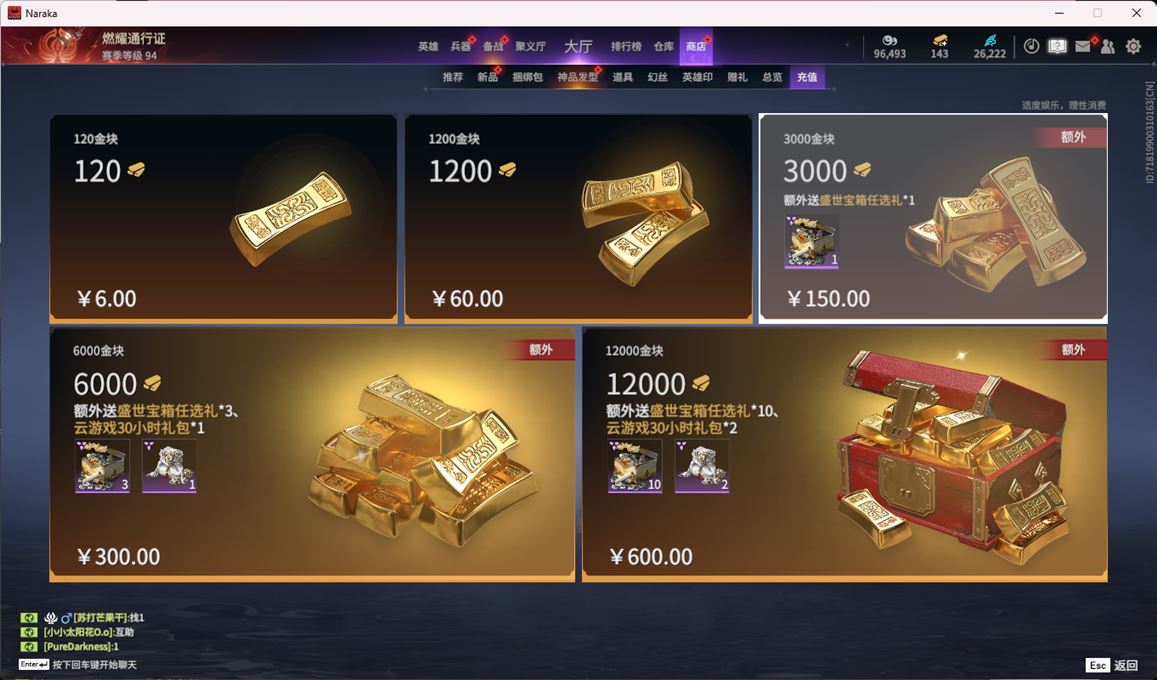The image size is (1157, 680).
Task: Open the settings gear icon
Action: point(1133,46)
